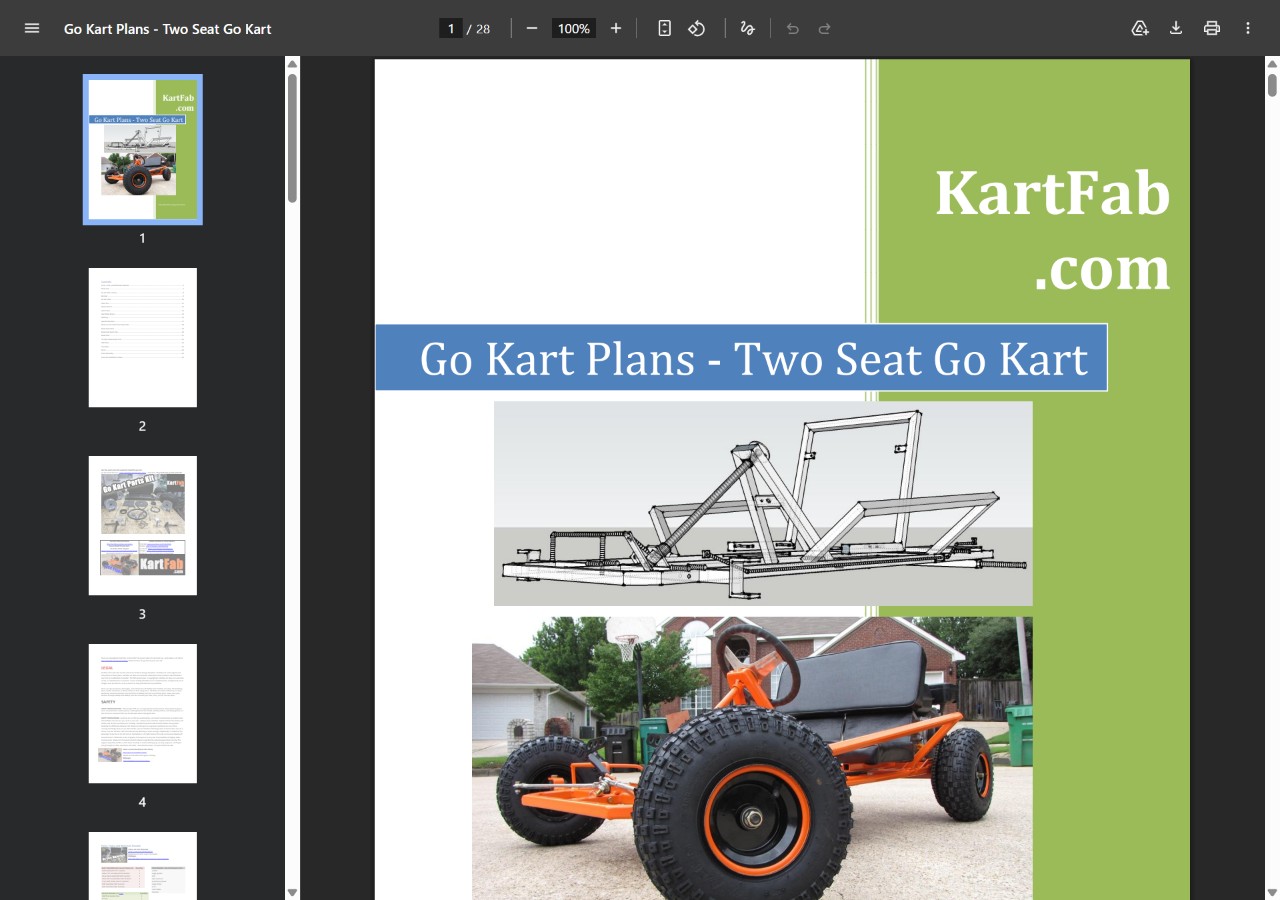The width and height of the screenshot is (1280, 900).
Task: Click the zoom out minus icon
Action: (532, 28)
